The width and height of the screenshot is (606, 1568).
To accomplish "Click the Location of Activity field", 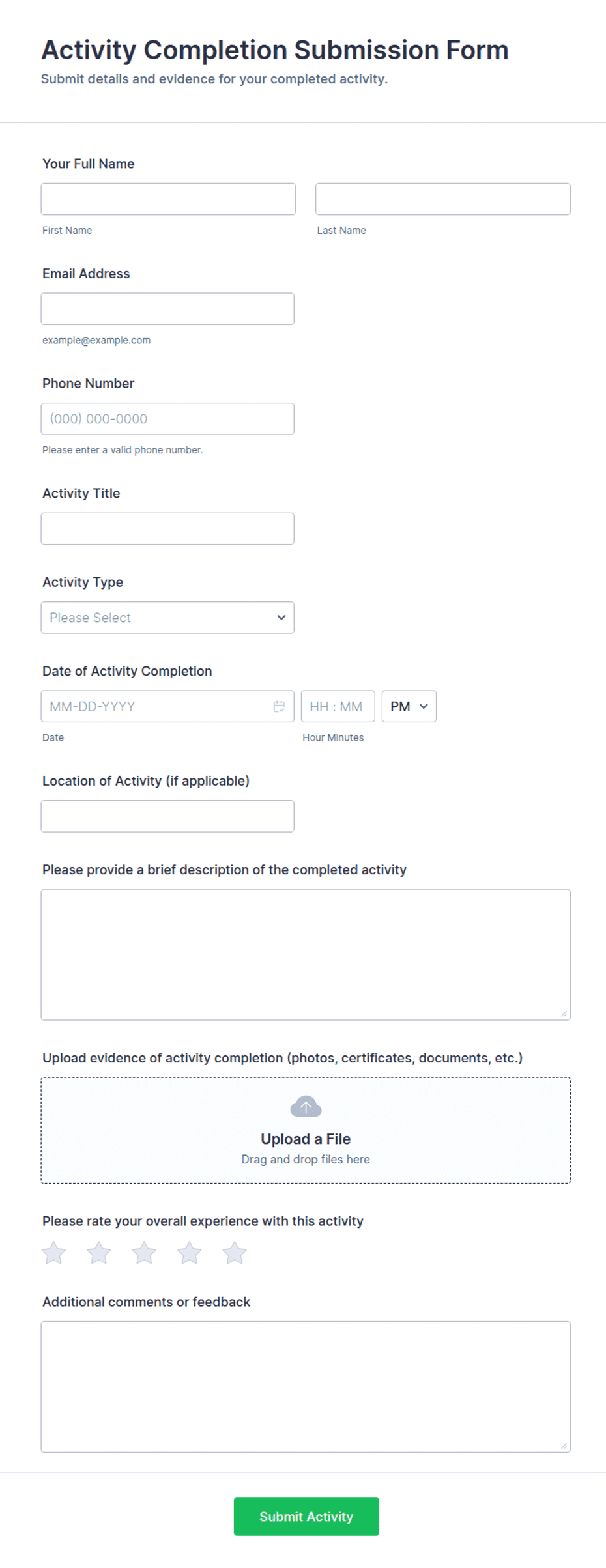I will click(x=167, y=816).
